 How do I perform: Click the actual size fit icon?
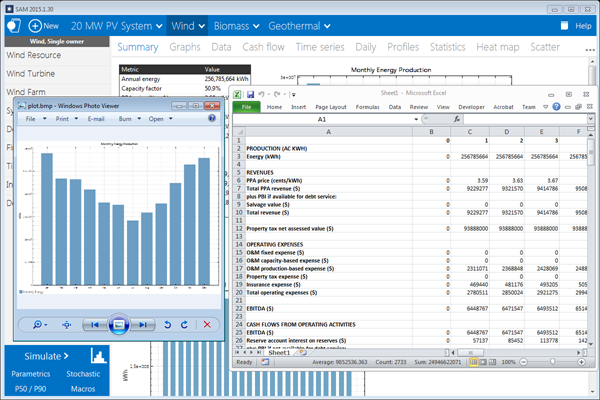[67, 324]
